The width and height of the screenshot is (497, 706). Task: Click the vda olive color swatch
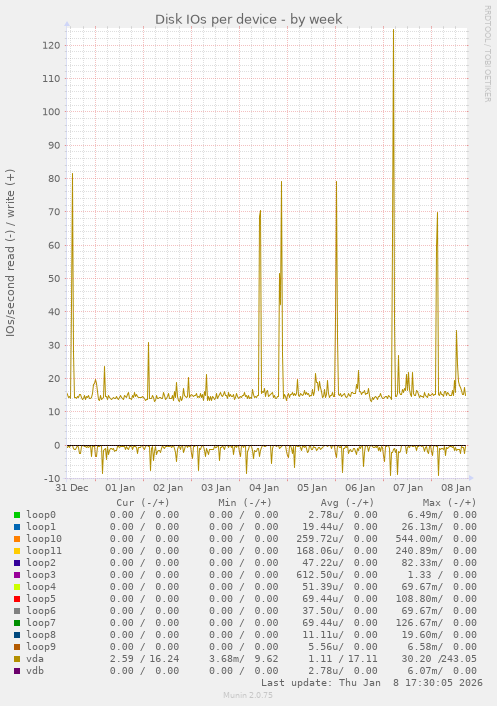tap(17, 659)
